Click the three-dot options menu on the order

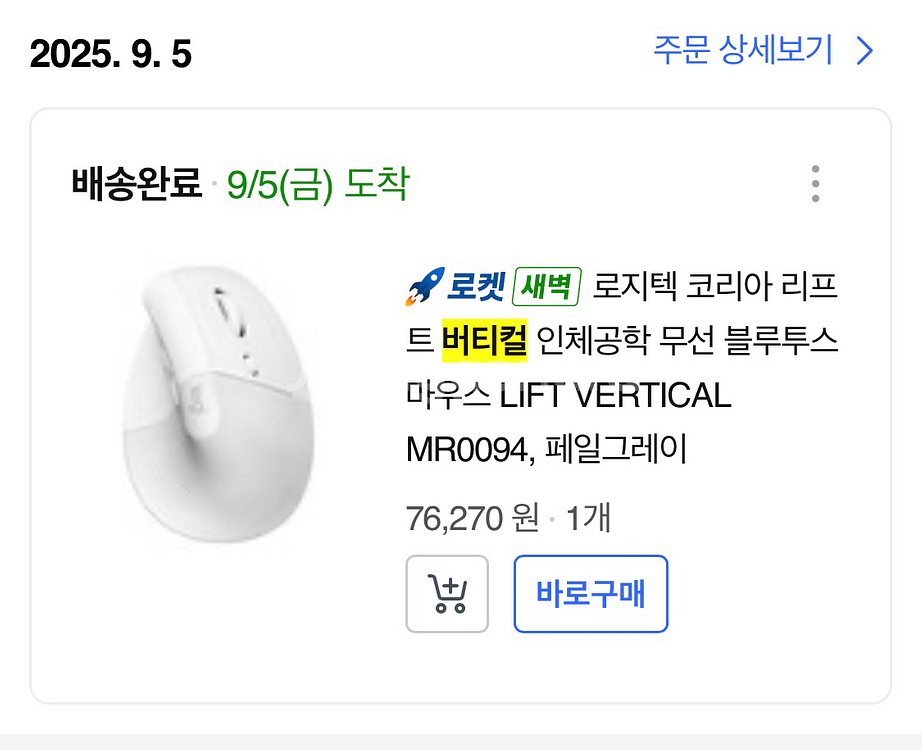pyautogui.click(x=816, y=182)
